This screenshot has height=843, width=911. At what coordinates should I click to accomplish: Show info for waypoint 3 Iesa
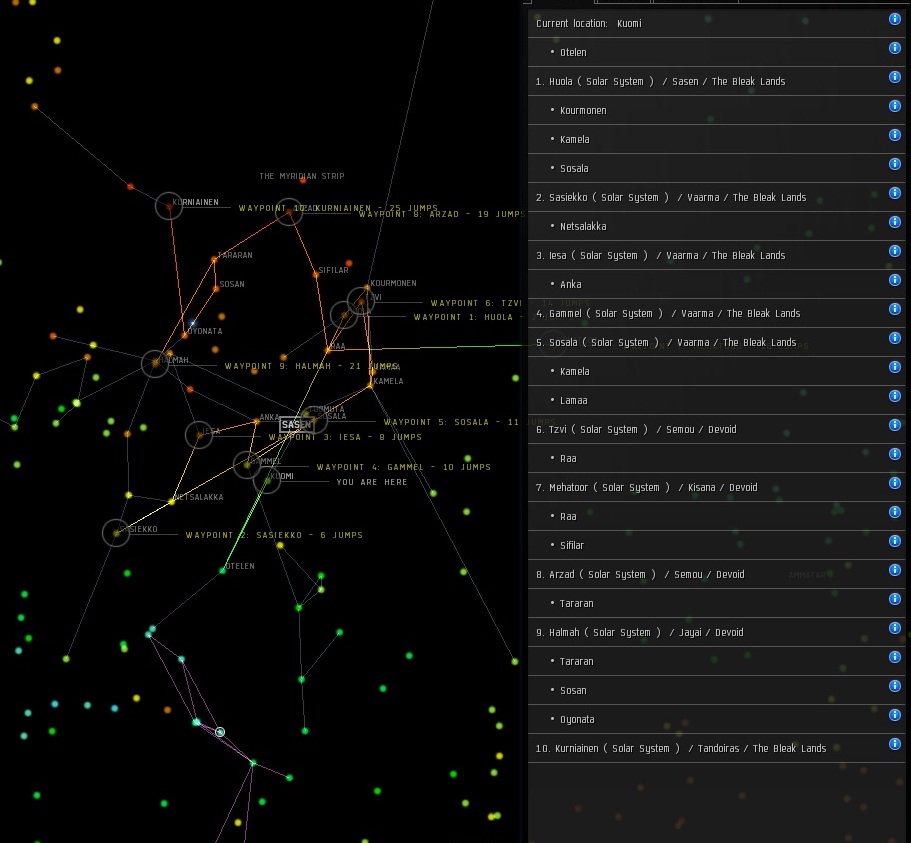click(x=895, y=251)
